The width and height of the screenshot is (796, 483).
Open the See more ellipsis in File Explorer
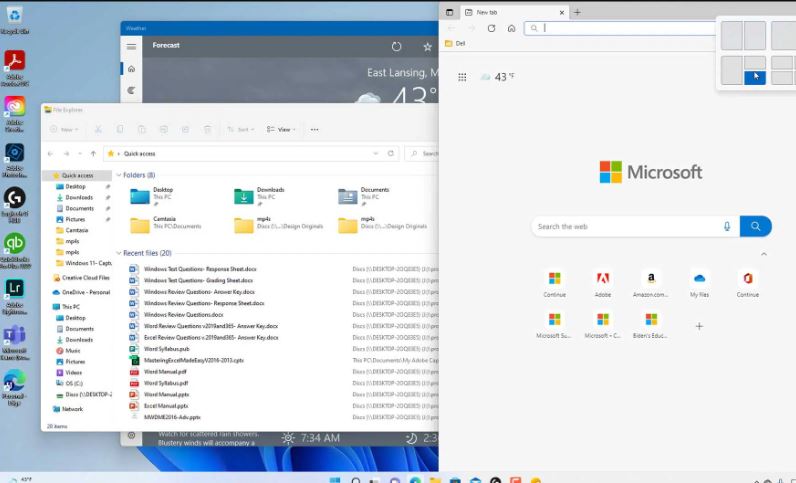[x=315, y=130]
